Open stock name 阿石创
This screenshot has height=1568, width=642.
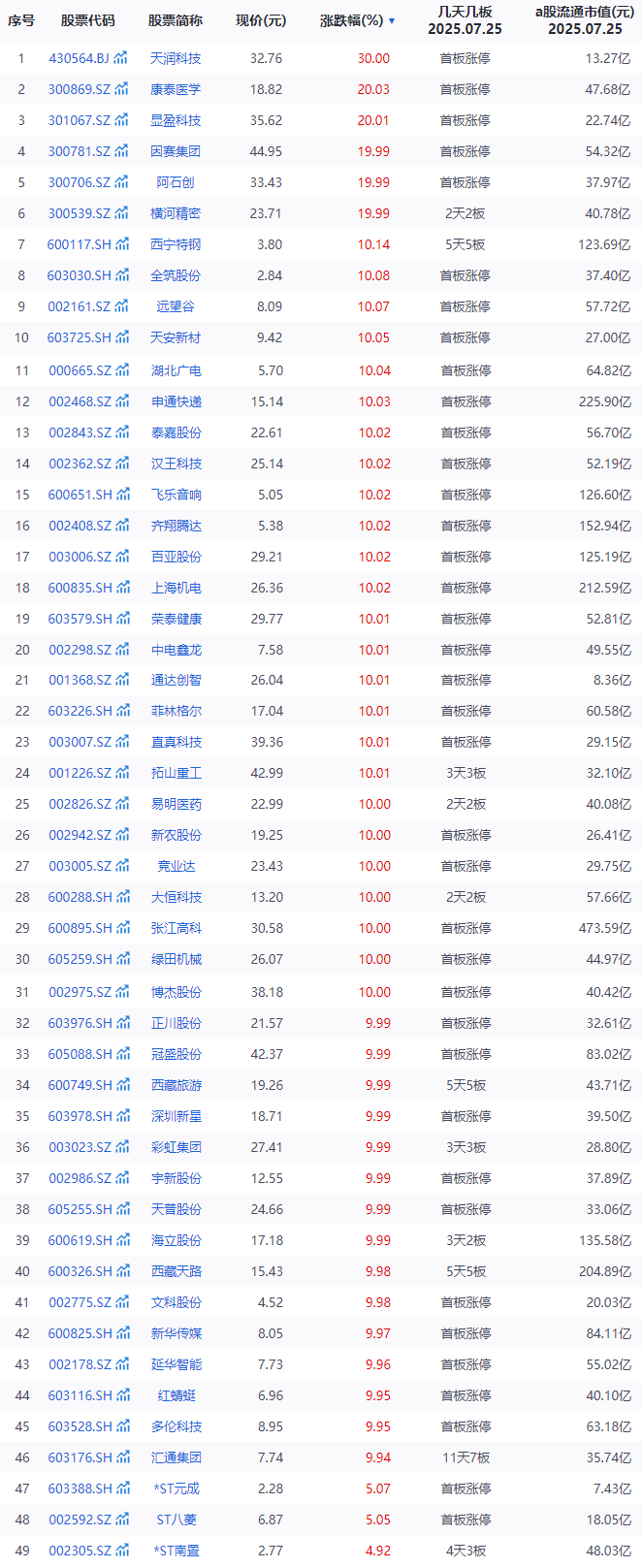tap(176, 182)
